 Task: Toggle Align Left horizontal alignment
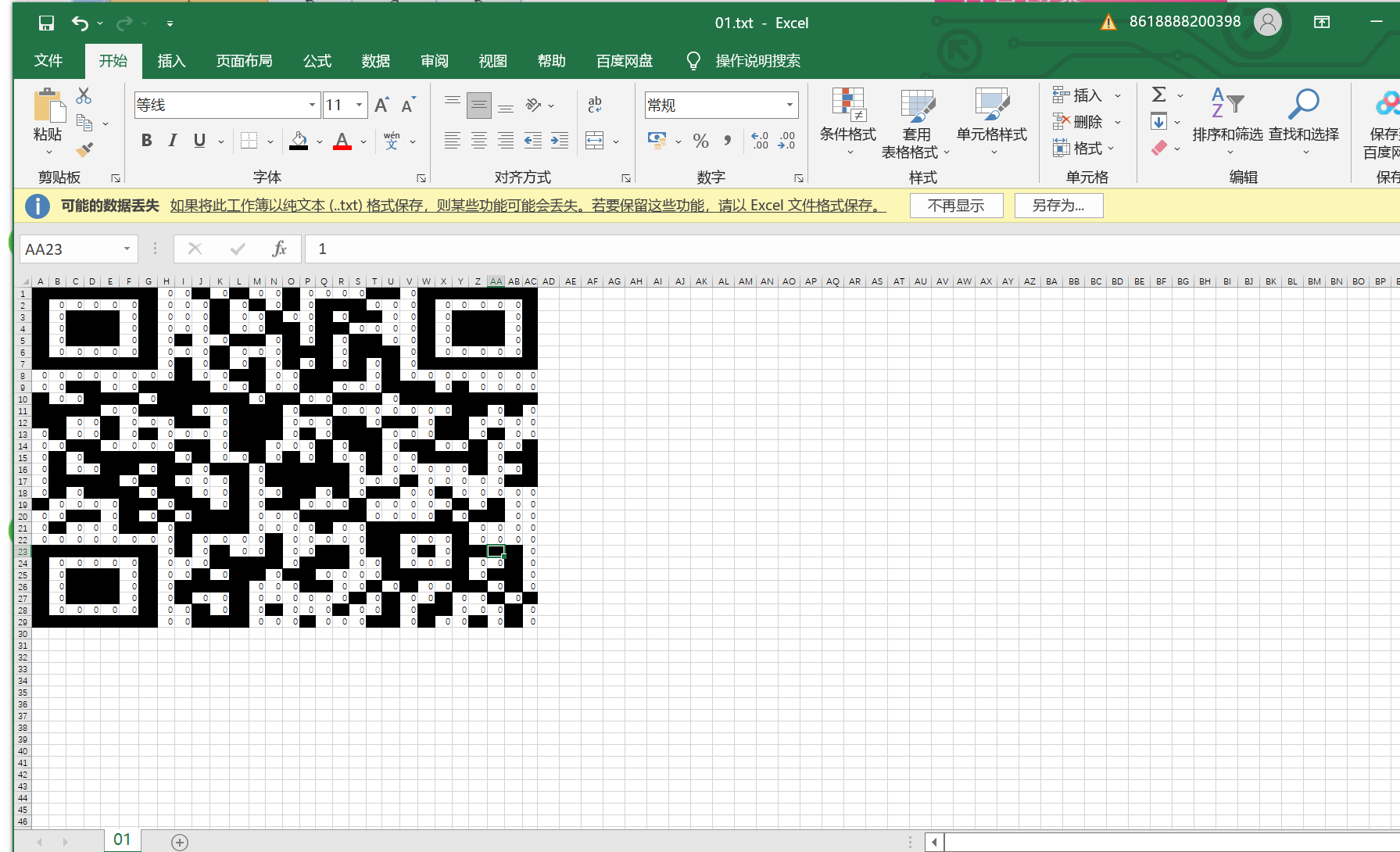point(453,141)
